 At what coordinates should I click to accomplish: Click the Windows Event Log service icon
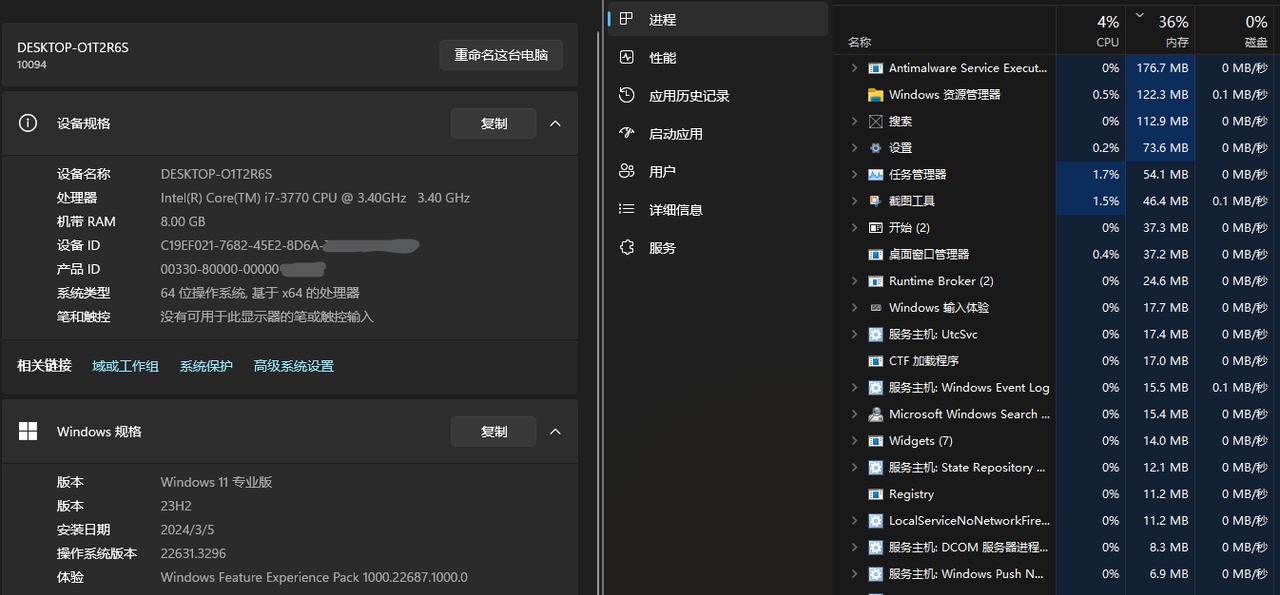pos(876,387)
